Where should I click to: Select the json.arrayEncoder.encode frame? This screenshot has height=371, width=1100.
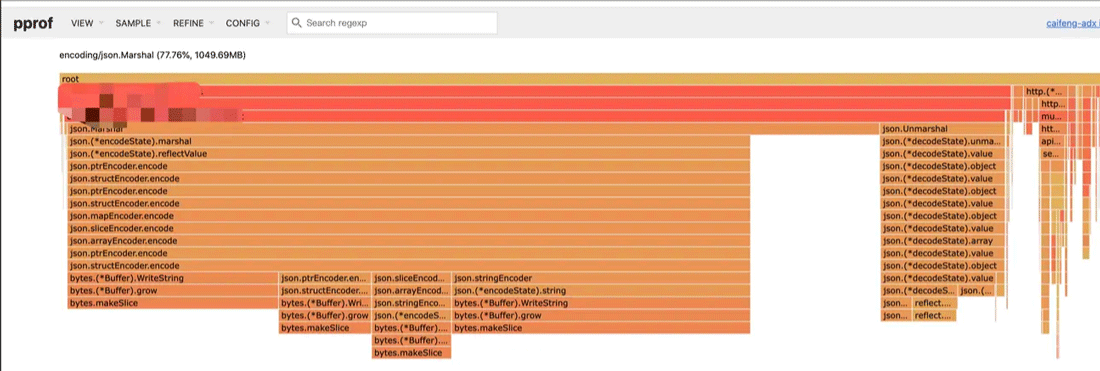pos(409,241)
